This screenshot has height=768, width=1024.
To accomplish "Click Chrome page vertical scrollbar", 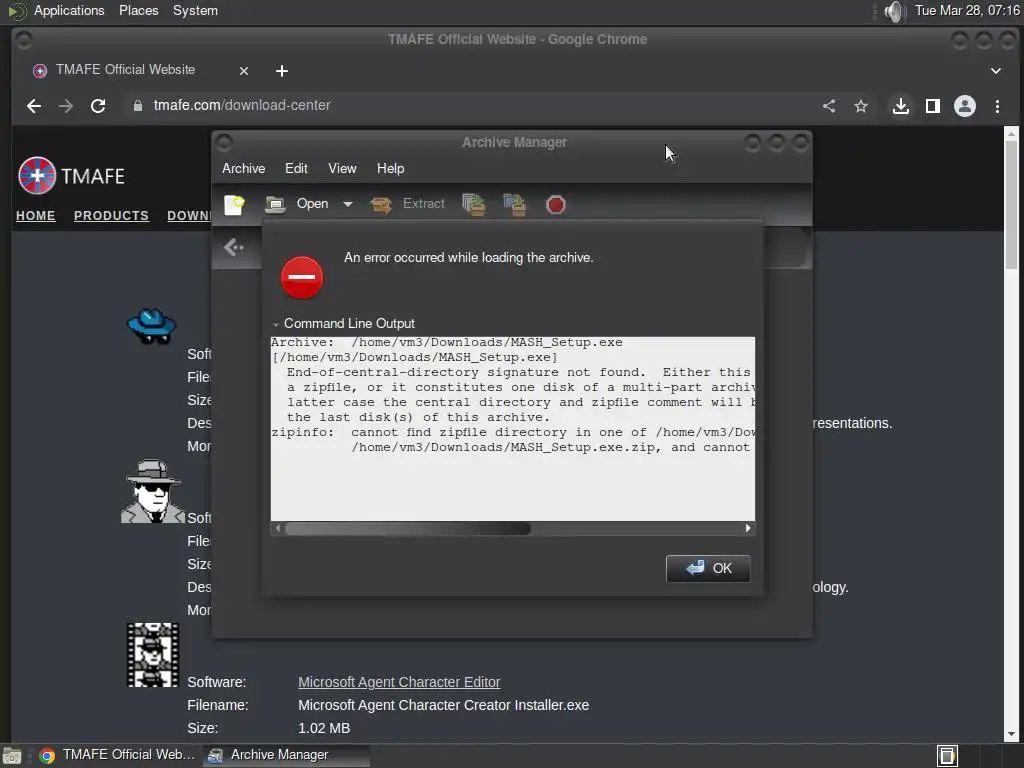I will (1012, 204).
